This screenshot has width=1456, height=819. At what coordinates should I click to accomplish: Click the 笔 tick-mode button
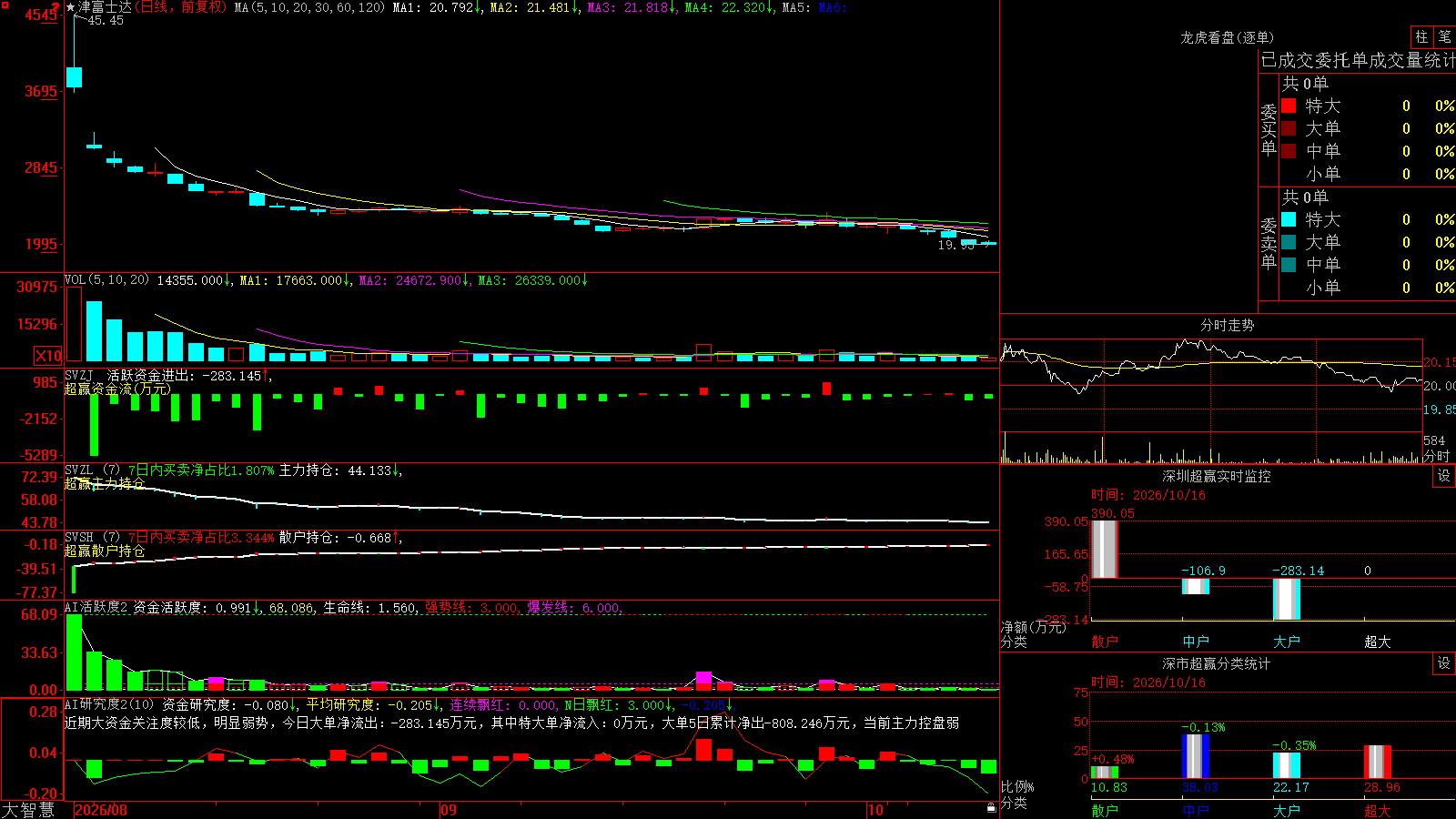1444,36
